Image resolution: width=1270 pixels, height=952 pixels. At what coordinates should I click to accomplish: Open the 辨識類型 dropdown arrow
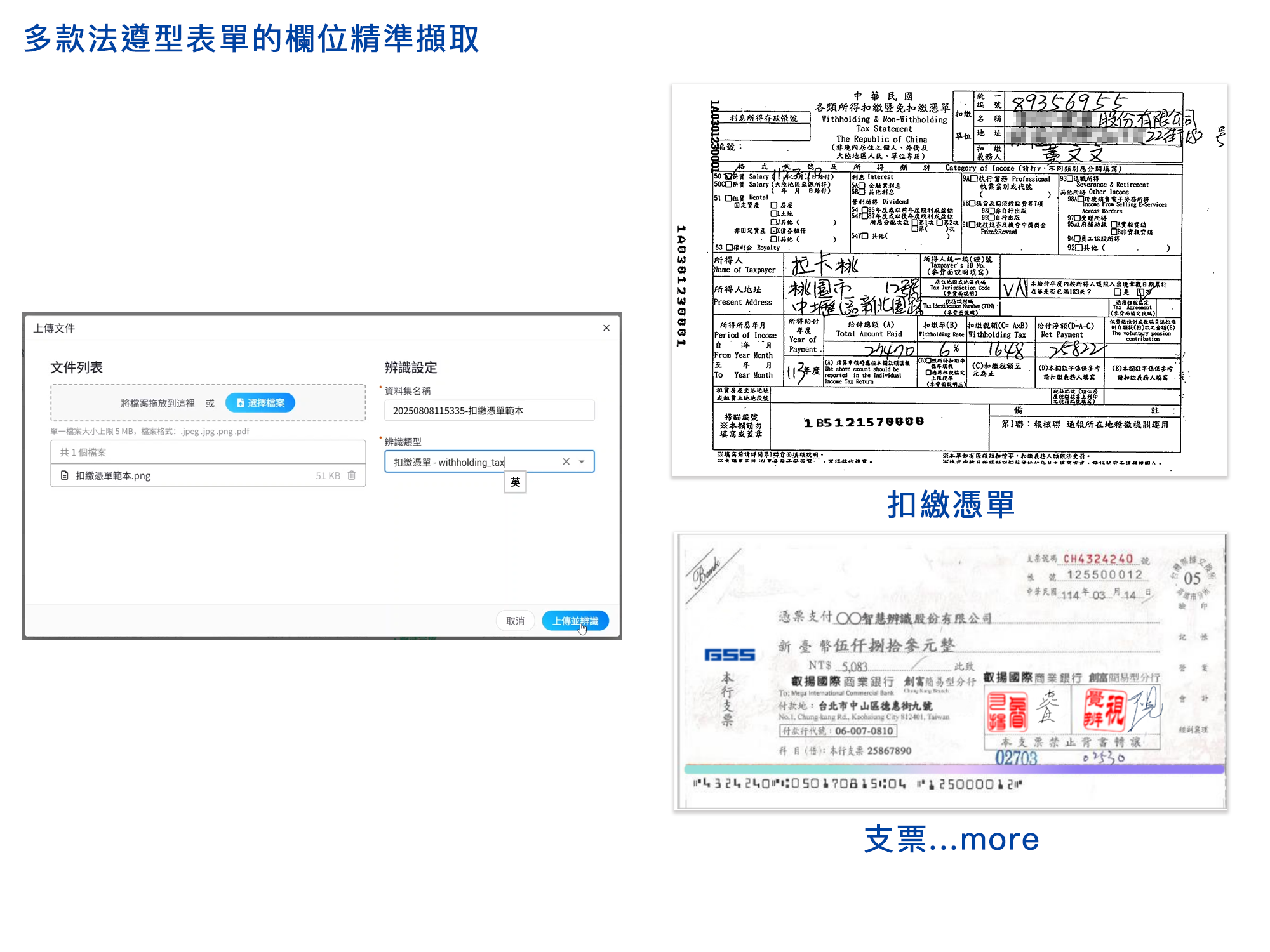pos(582,462)
